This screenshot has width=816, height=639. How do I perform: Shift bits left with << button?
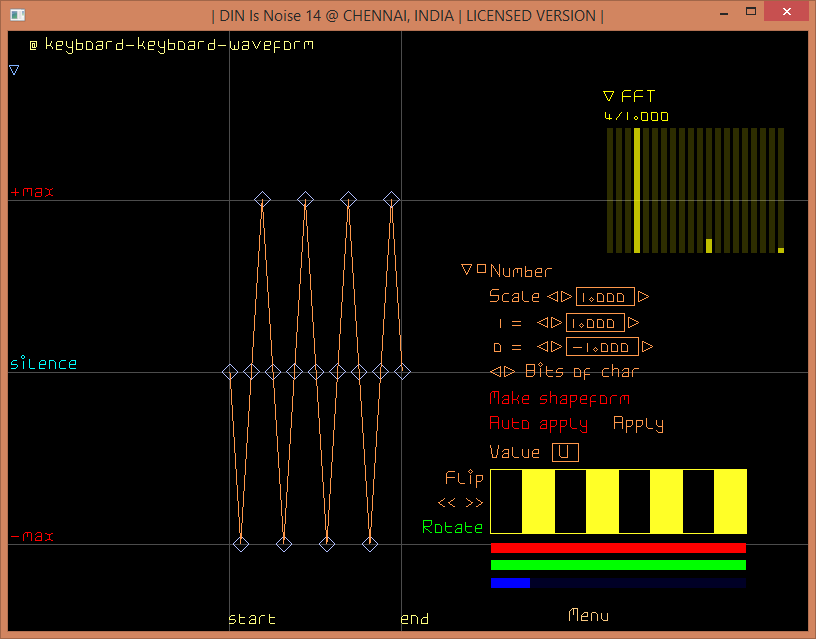point(446,503)
